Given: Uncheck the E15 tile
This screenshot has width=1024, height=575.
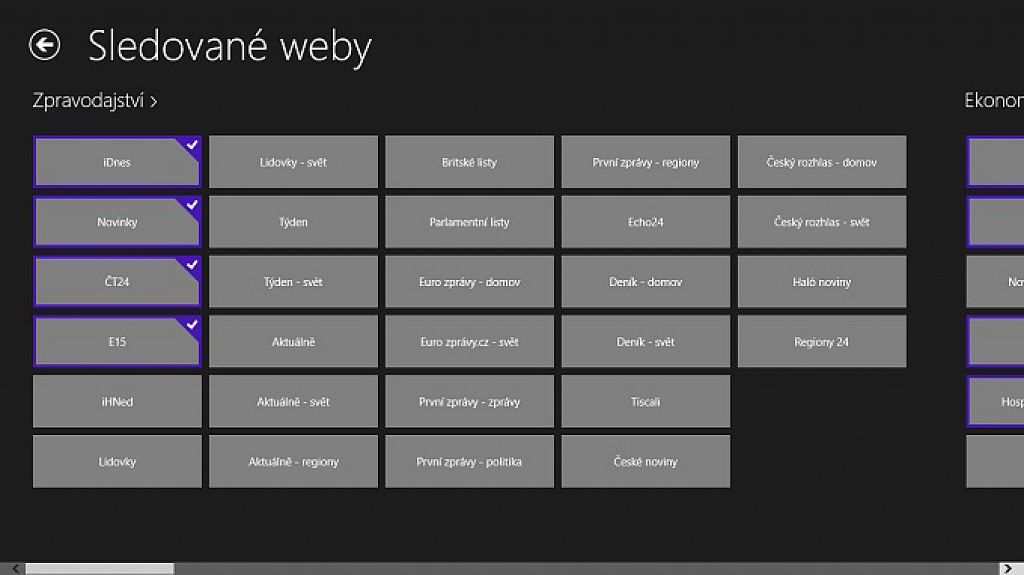Looking at the screenshot, I should (x=117, y=342).
